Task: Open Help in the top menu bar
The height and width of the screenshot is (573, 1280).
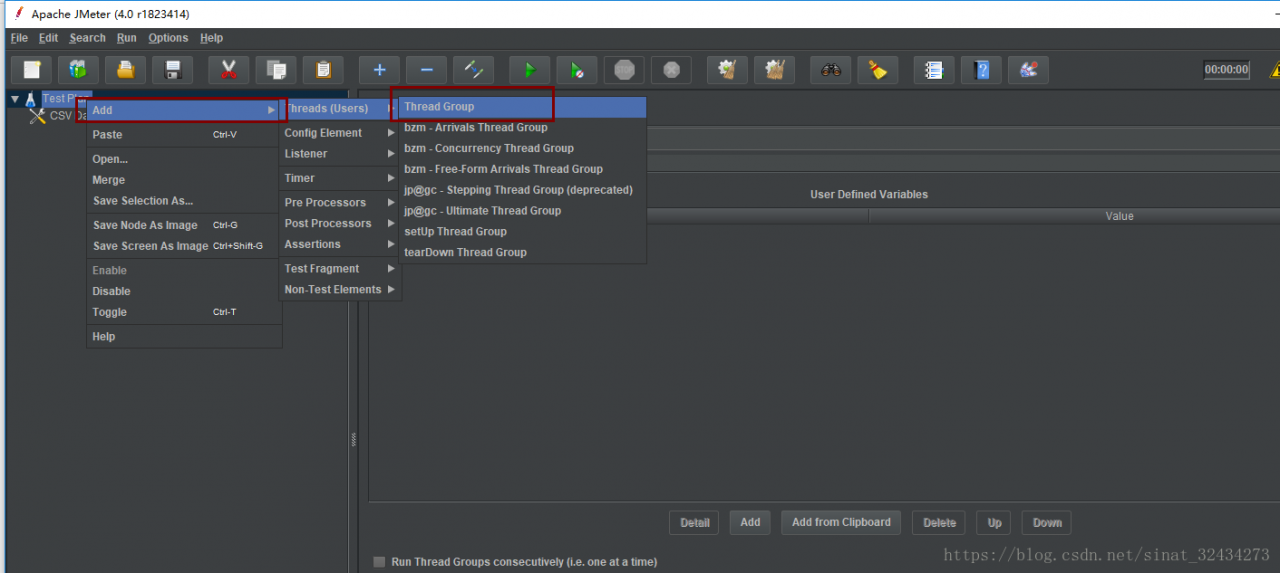Action: pyautogui.click(x=211, y=38)
